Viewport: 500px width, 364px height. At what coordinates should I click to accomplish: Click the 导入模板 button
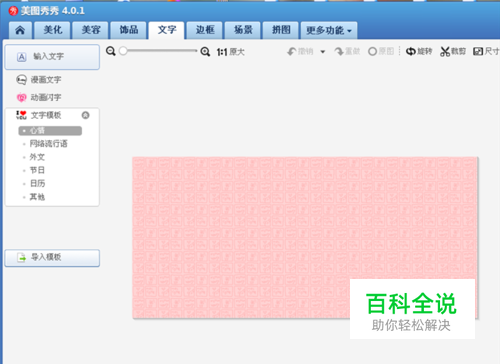(52, 258)
